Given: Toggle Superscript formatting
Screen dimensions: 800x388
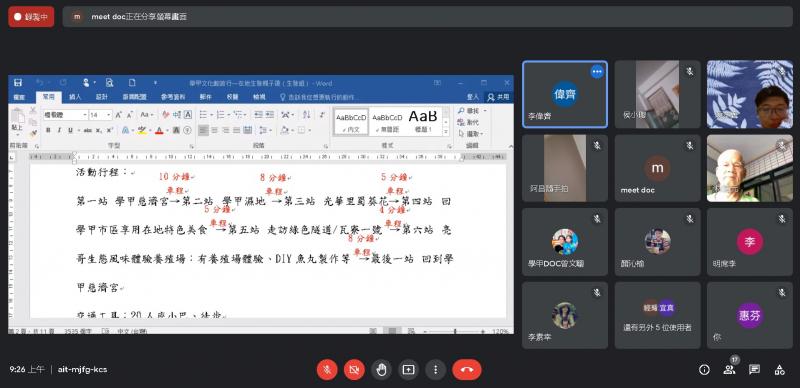Looking at the screenshot, I should [110, 130].
